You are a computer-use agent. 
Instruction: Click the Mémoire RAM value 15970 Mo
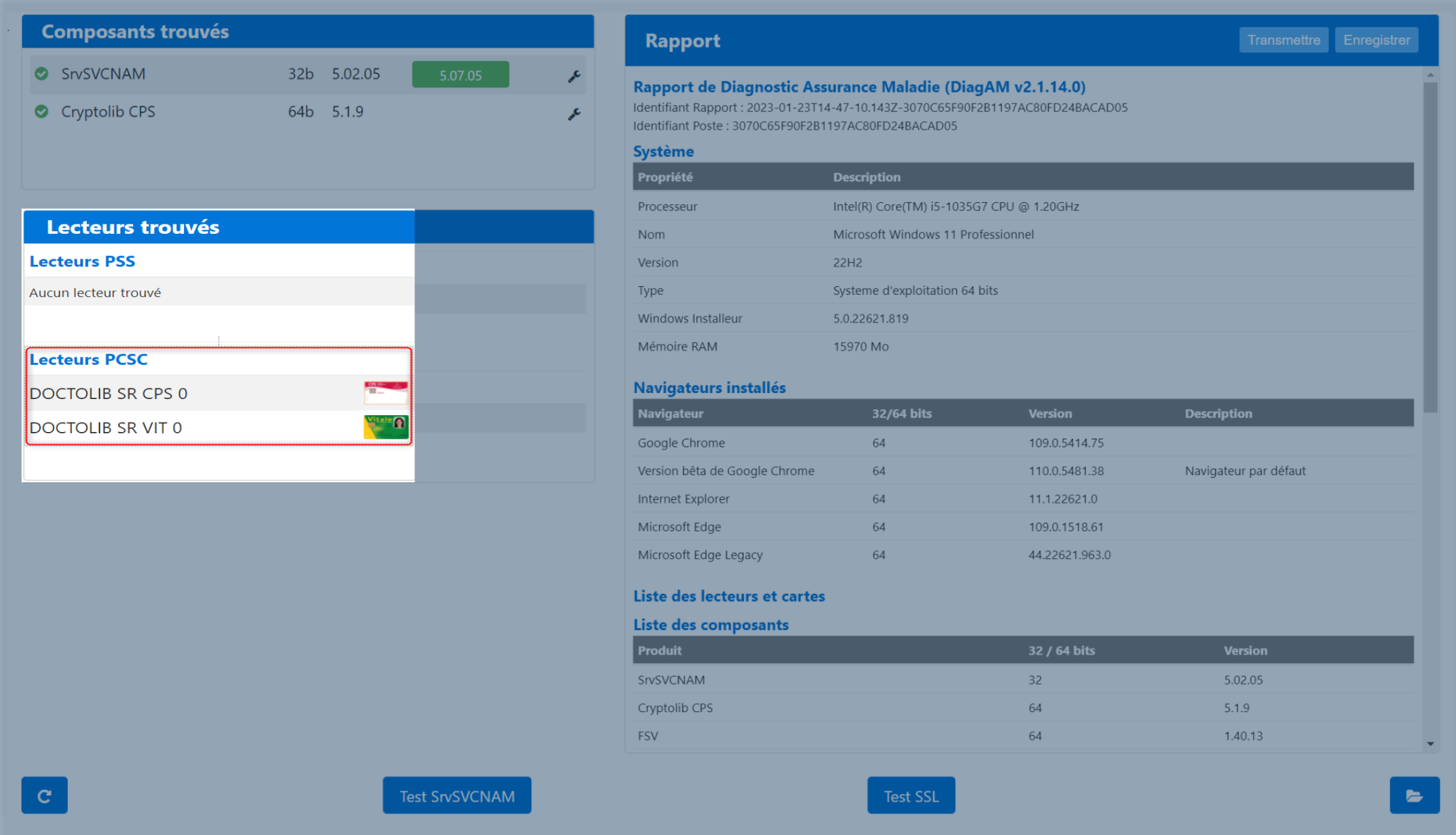(861, 347)
